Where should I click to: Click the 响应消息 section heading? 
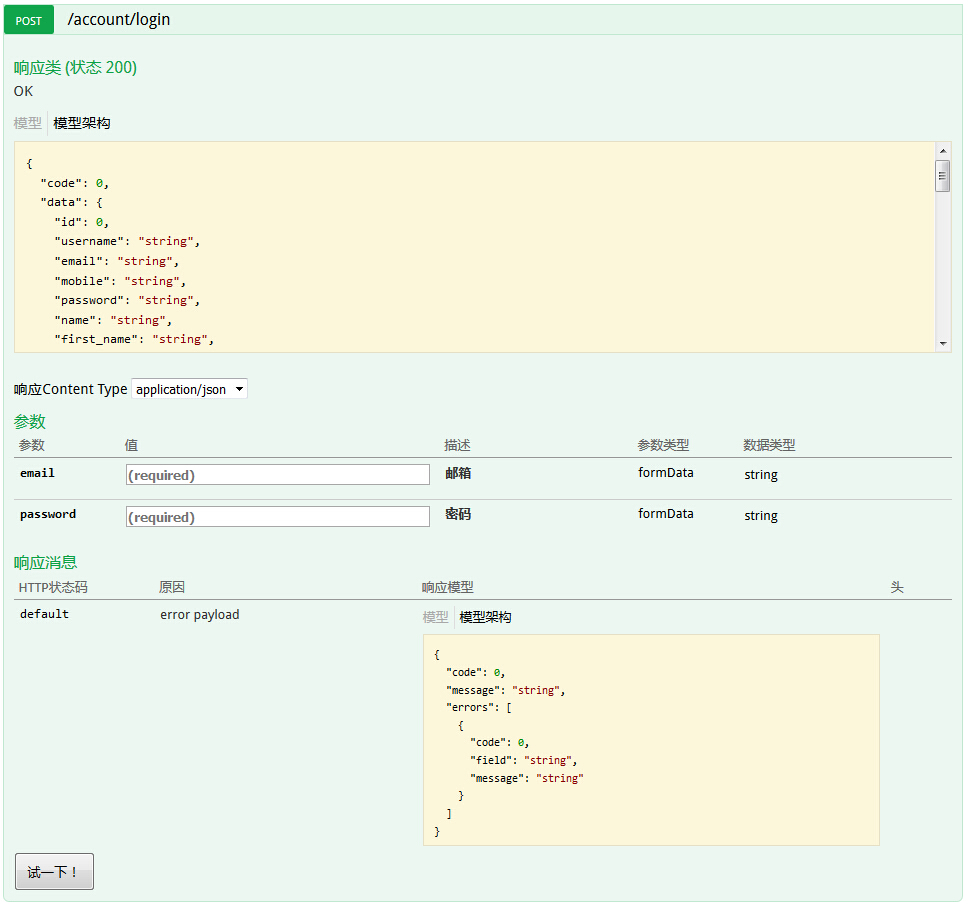click(45, 562)
